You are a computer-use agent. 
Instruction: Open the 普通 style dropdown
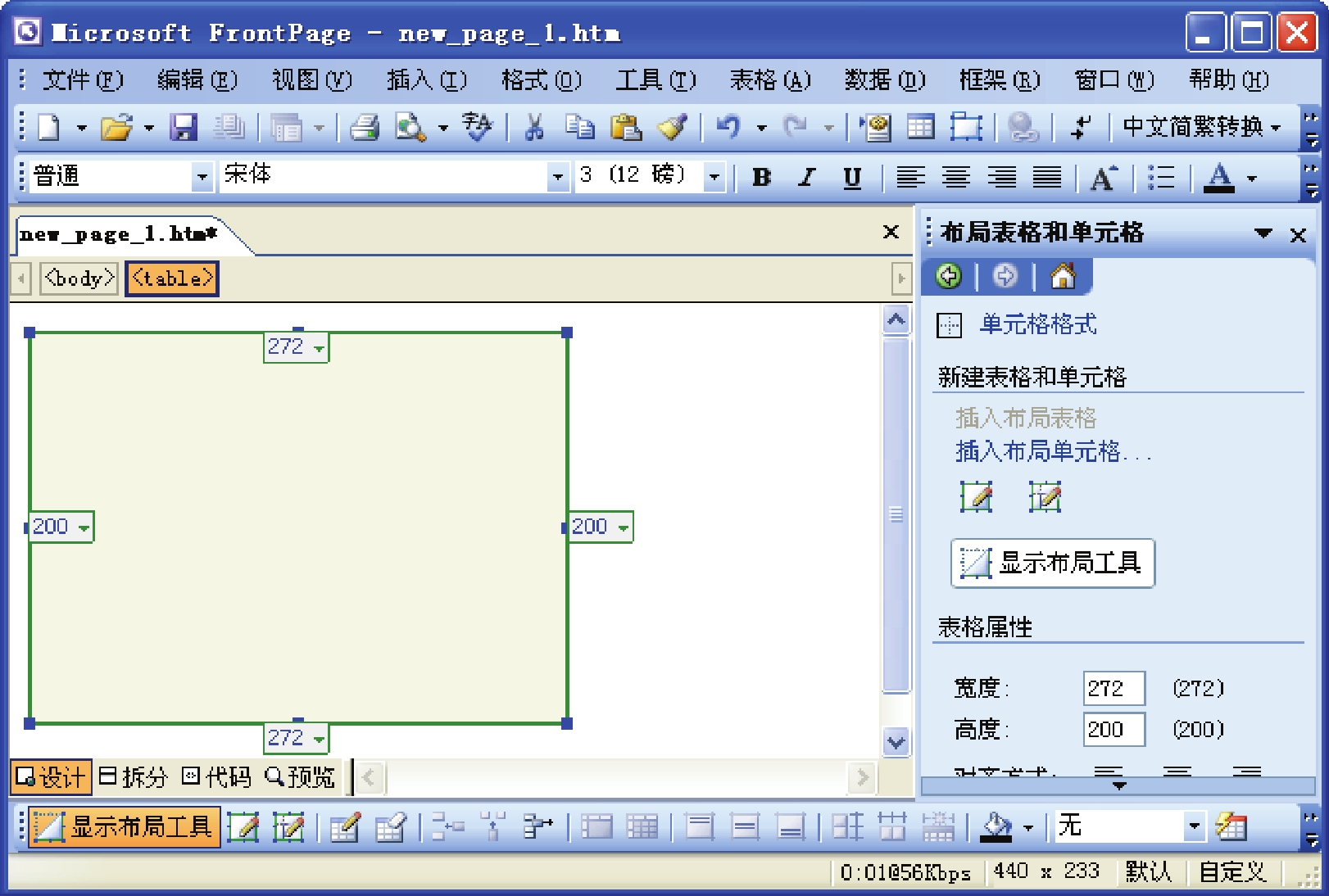click(x=202, y=176)
